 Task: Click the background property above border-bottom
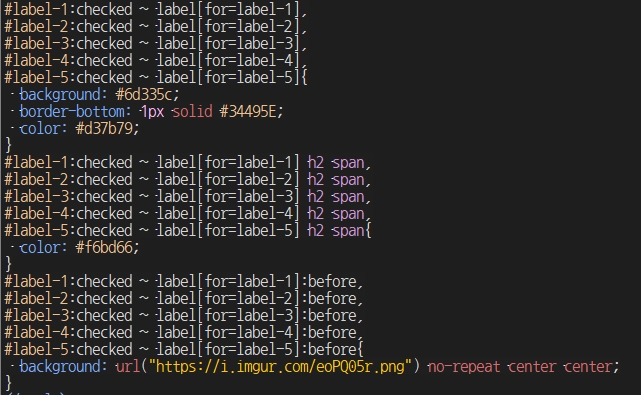[60, 94]
